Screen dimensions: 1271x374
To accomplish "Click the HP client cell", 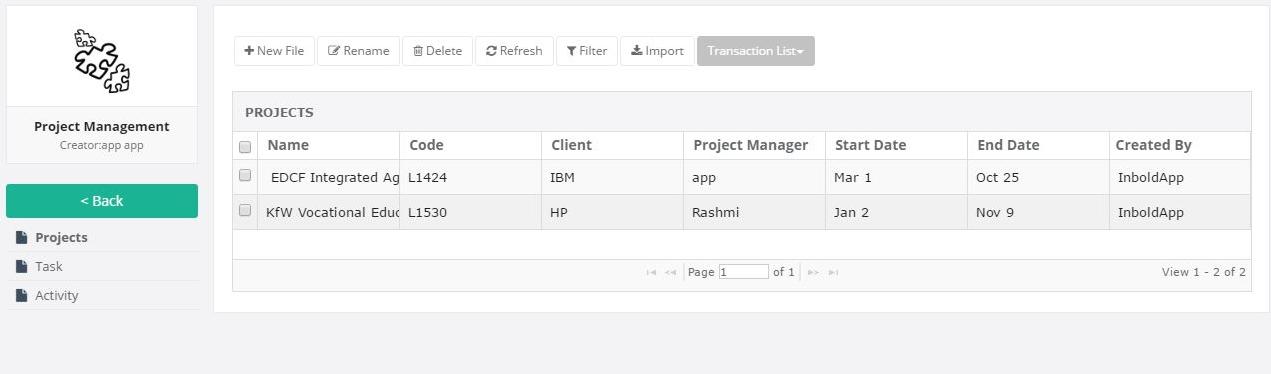I will coord(613,212).
